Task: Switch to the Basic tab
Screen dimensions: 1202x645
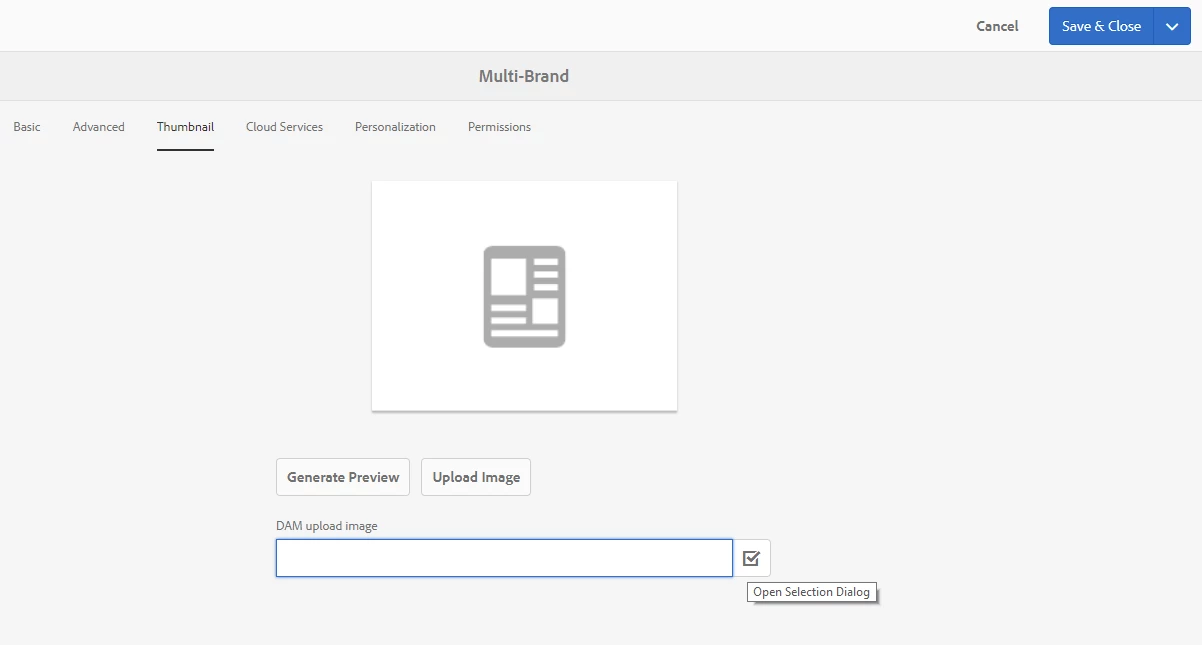Action: (27, 127)
